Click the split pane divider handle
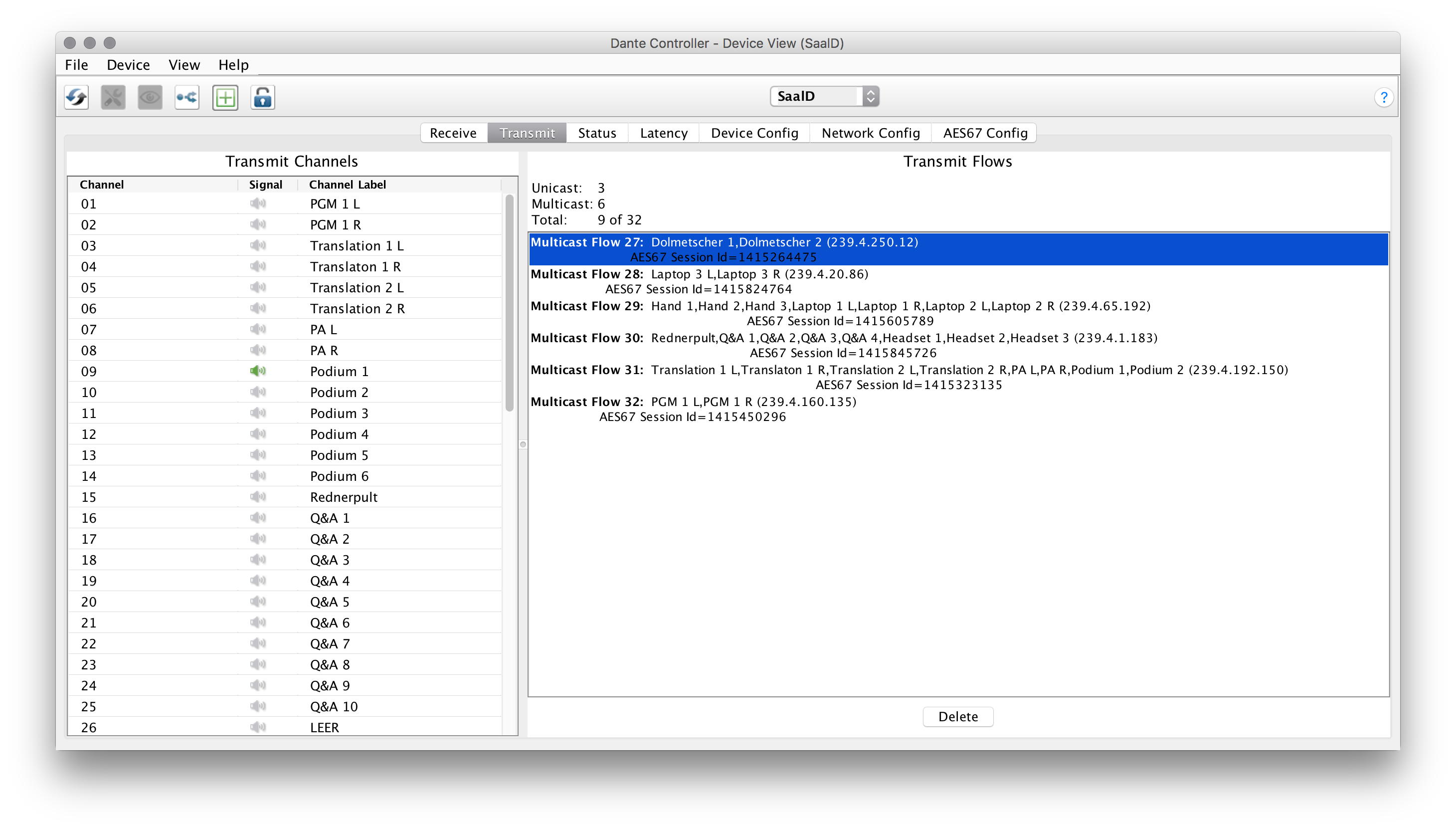This screenshot has width=1456, height=830. (x=523, y=444)
